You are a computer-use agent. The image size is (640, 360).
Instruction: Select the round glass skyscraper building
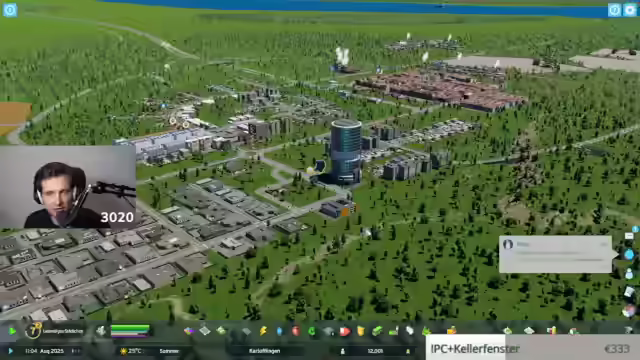[x=345, y=152]
